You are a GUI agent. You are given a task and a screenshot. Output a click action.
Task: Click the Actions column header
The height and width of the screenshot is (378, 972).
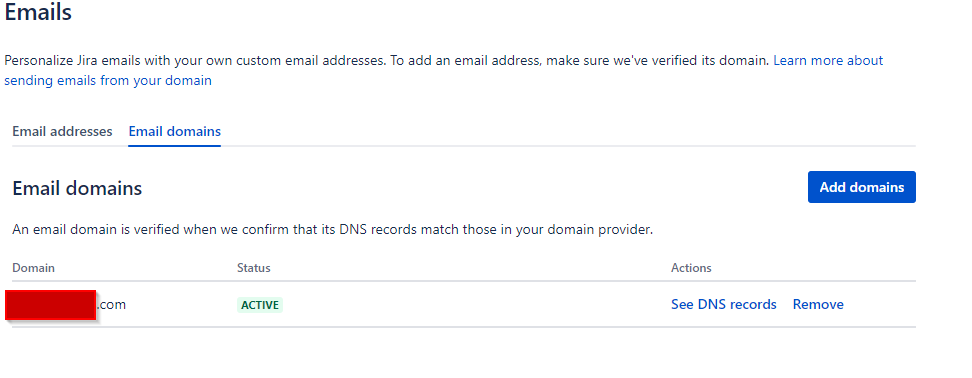tap(691, 268)
